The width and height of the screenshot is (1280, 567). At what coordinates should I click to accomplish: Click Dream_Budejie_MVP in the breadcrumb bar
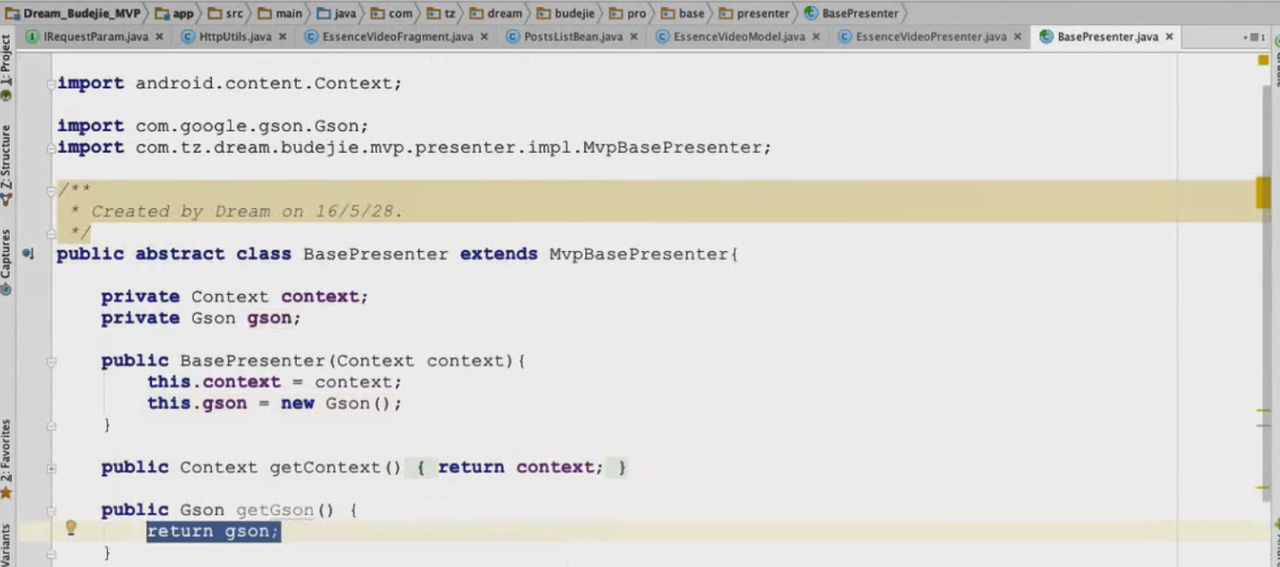73,13
